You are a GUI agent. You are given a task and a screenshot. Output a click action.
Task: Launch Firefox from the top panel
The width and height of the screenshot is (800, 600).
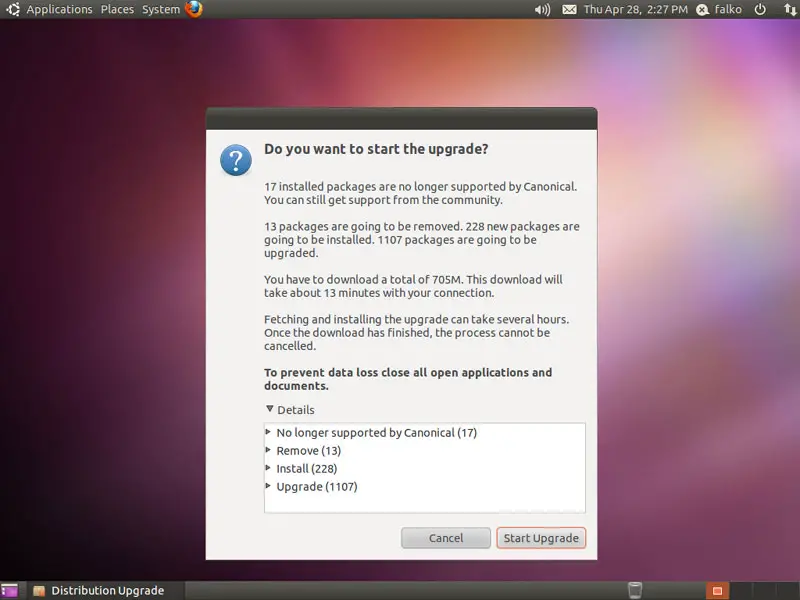pyautogui.click(x=194, y=9)
